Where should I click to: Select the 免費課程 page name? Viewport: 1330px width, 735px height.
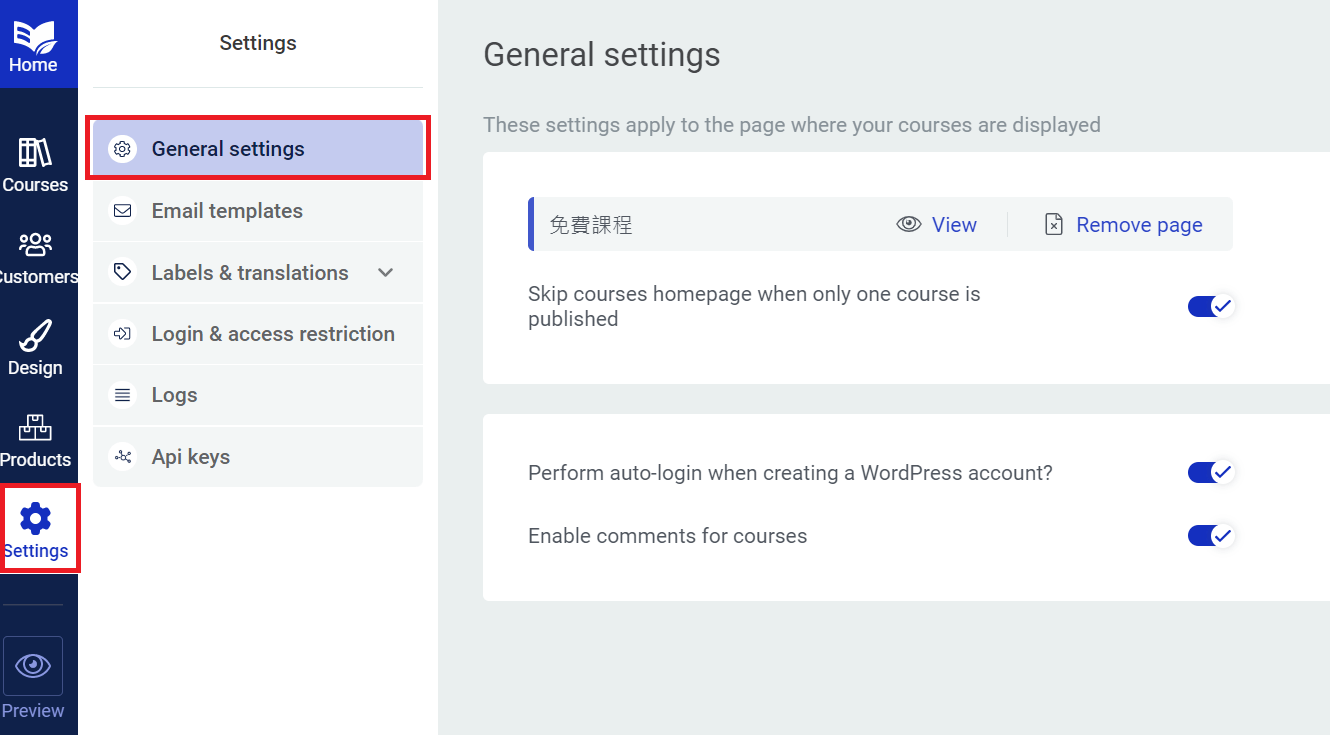coord(591,225)
